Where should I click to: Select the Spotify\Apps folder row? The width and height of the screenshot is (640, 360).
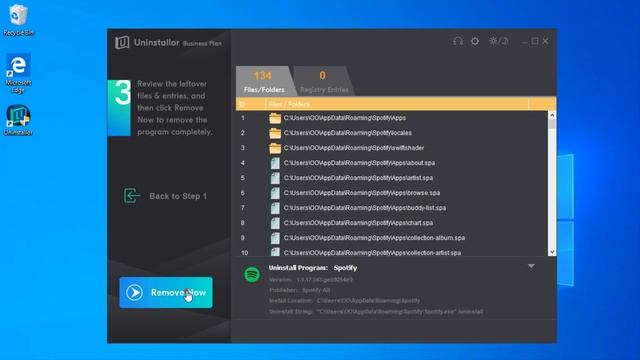(x=392, y=118)
